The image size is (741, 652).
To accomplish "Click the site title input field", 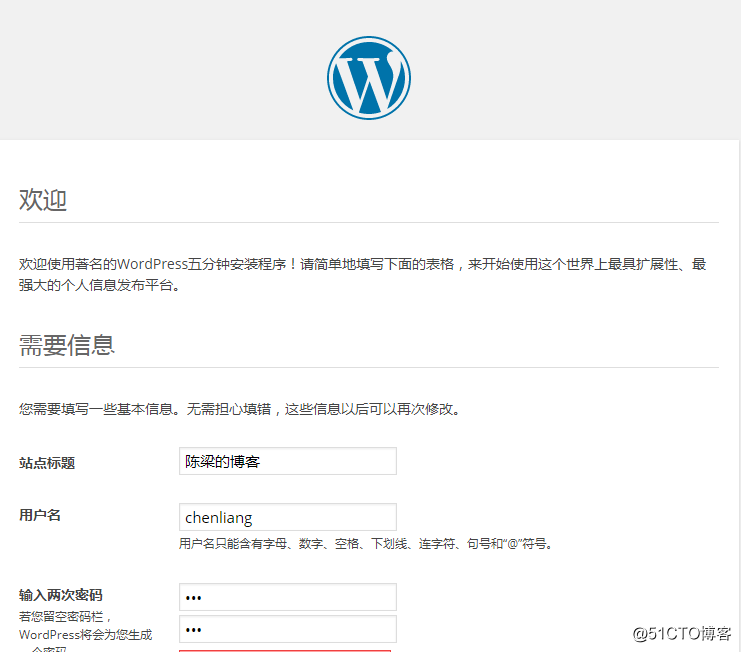I will [x=288, y=461].
